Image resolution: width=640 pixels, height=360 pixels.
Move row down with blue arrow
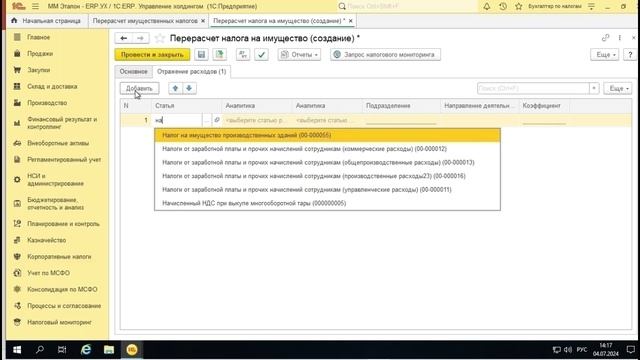(189, 88)
